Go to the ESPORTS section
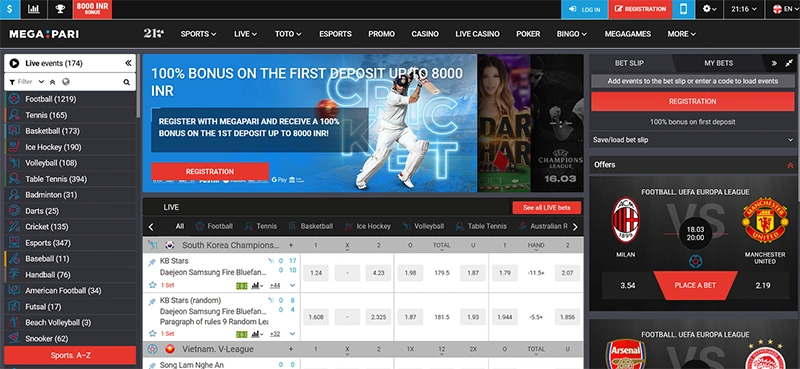 (335, 34)
